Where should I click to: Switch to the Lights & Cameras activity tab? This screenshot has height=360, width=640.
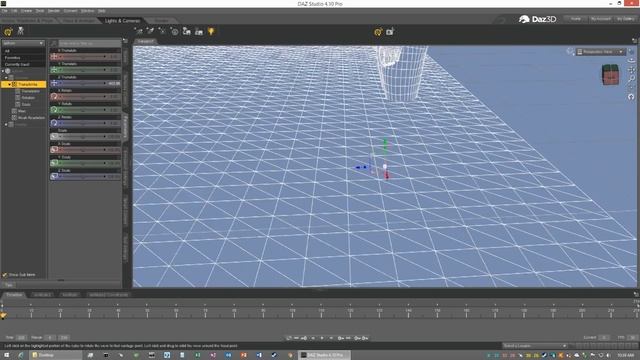pos(122,20)
